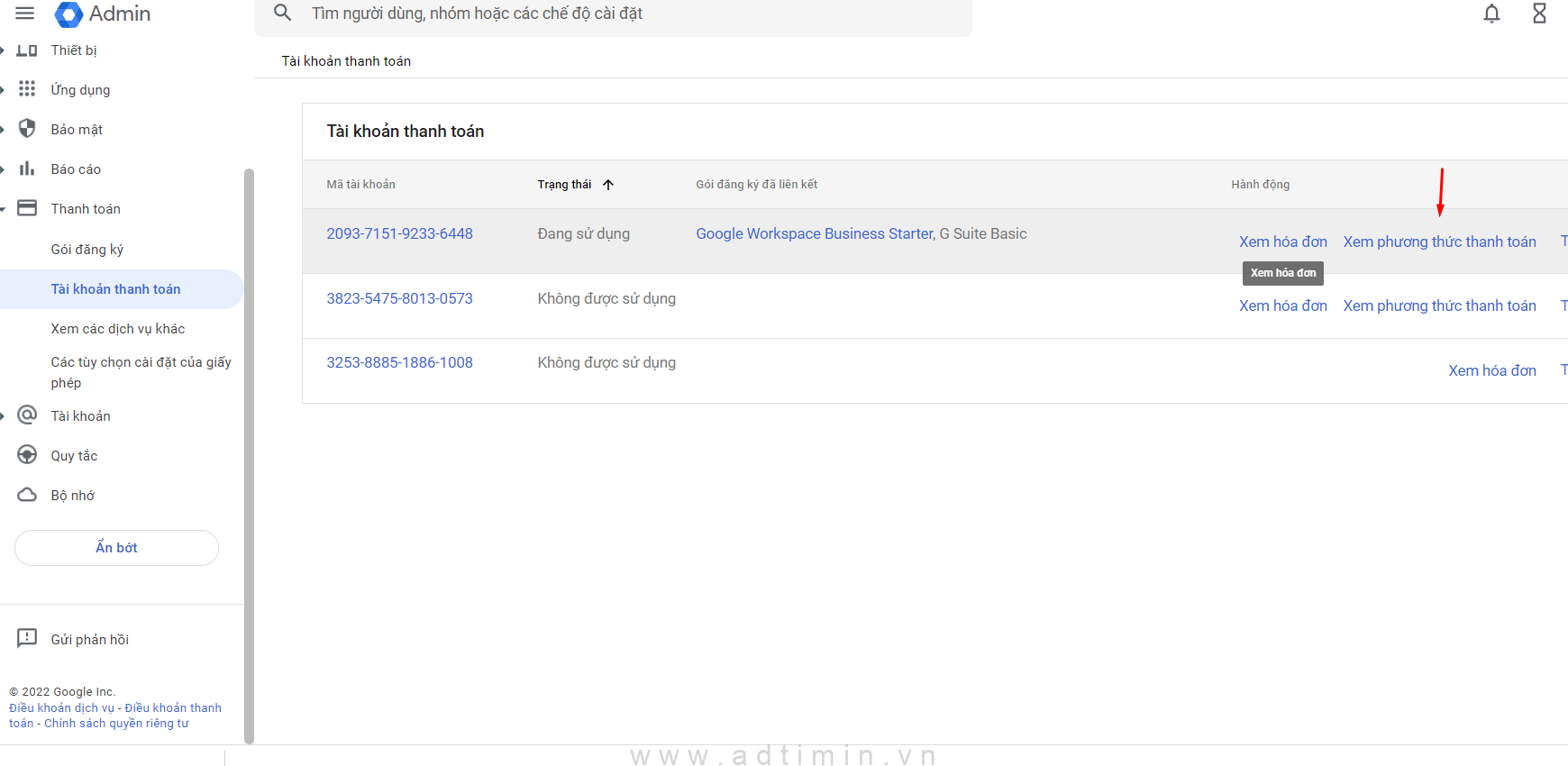Click the Quy tắc rules icon
Image resolution: width=1568 pixels, height=766 pixels.
tap(27, 455)
